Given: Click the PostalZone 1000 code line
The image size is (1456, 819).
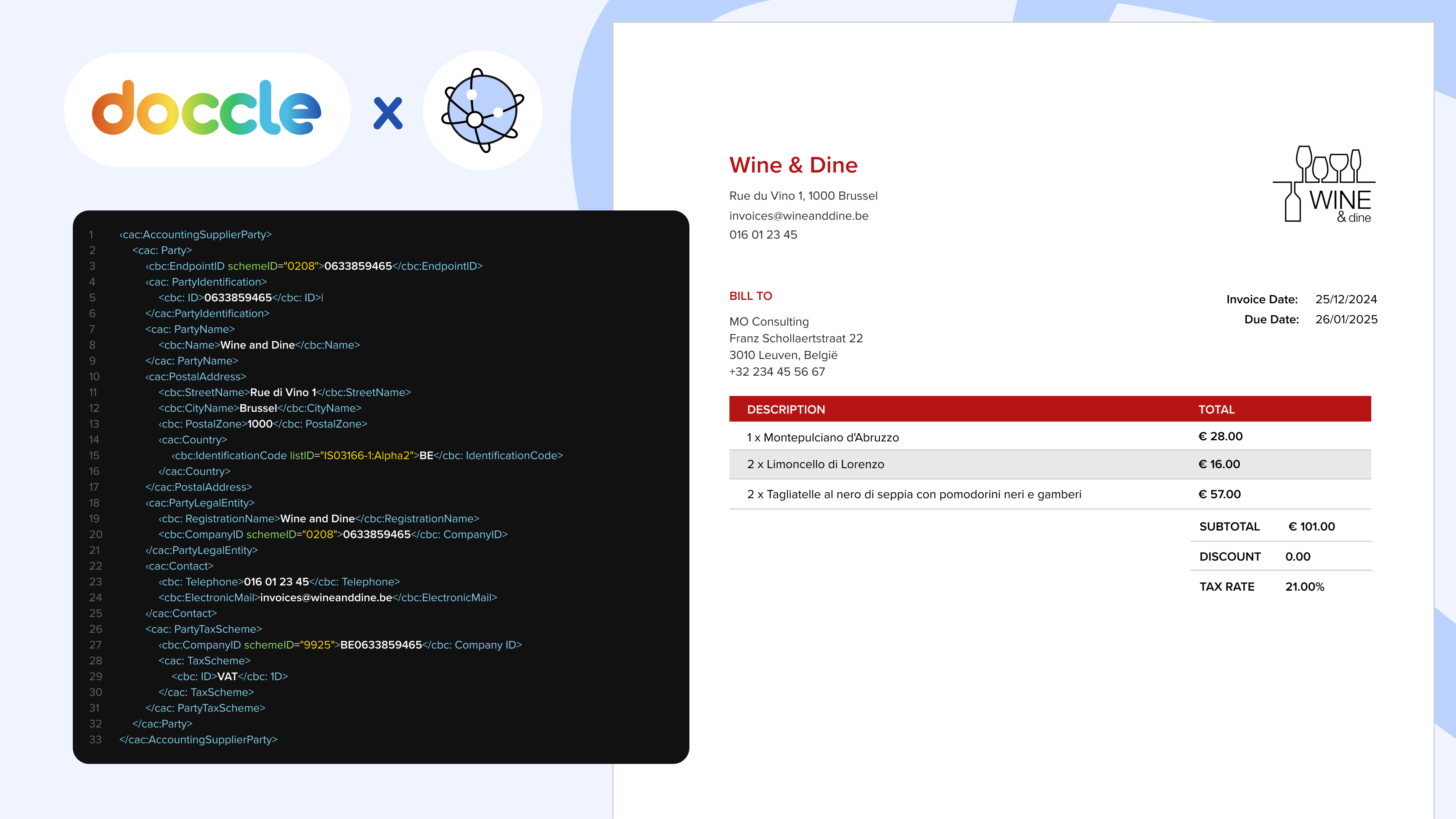Looking at the screenshot, I should click(262, 424).
